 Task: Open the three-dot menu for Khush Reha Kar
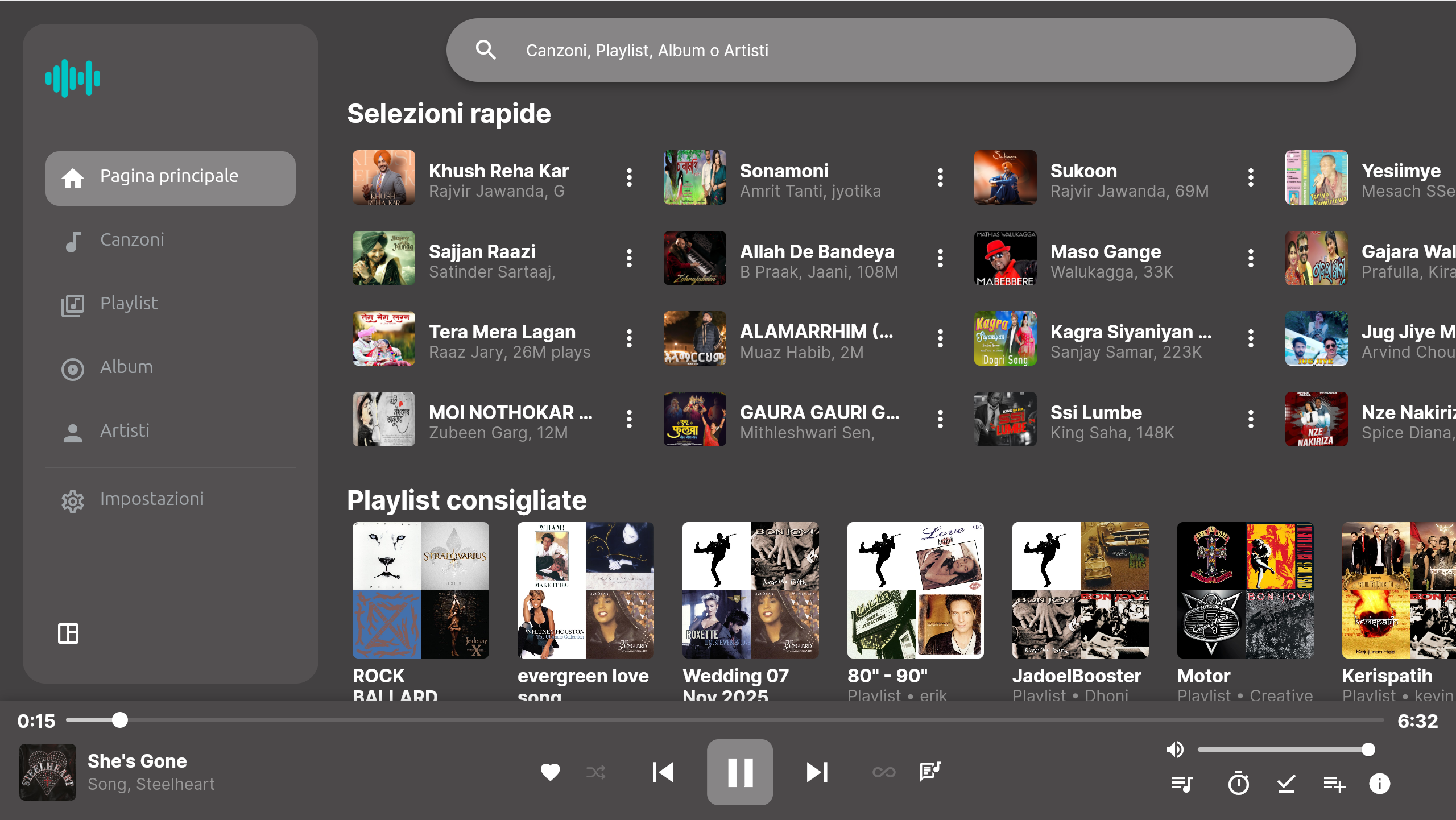point(630,178)
